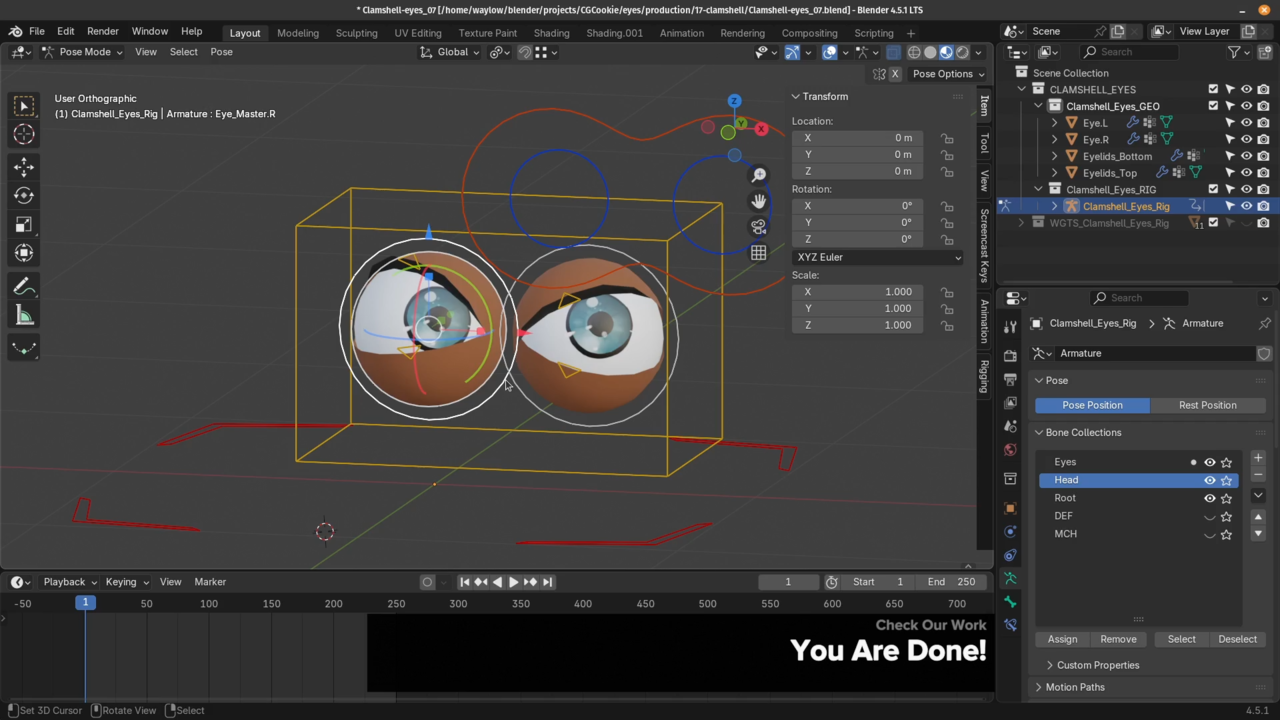Screen dimensions: 1280x720
Task: Hide the Eyelids_Top object in outliner
Action: click(x=1246, y=173)
